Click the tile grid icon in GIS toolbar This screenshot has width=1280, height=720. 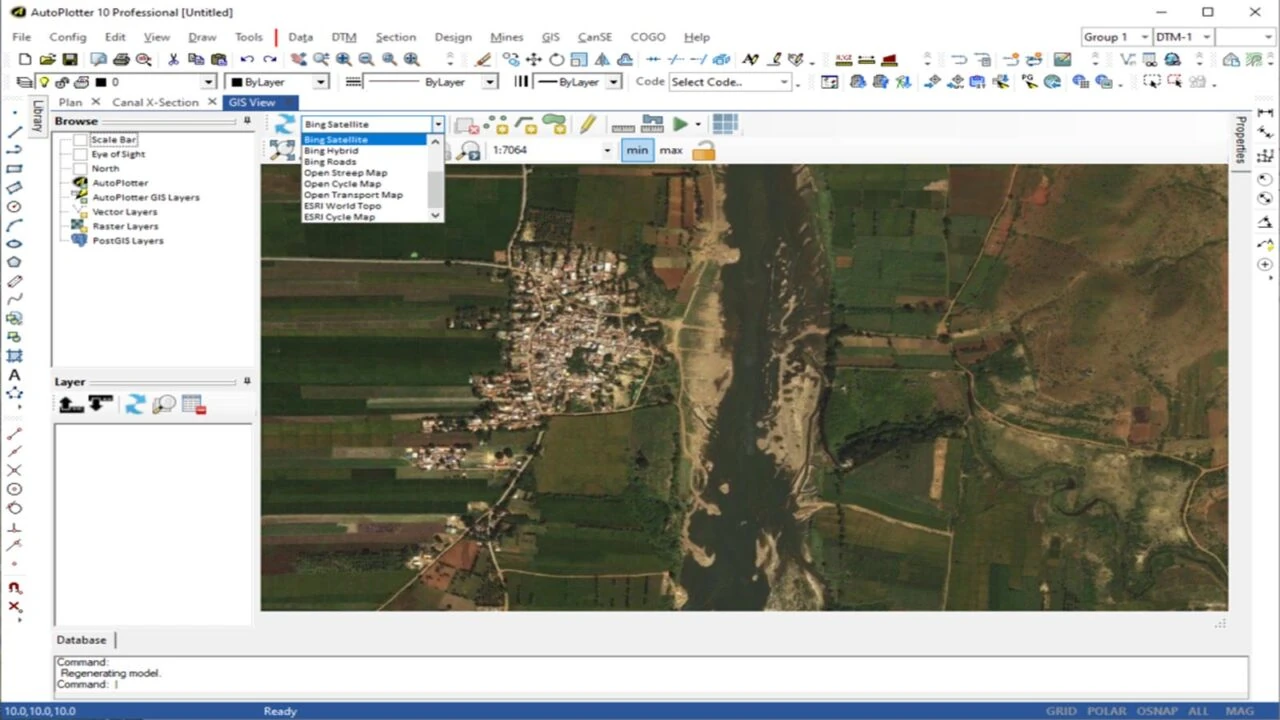pyautogui.click(x=725, y=124)
